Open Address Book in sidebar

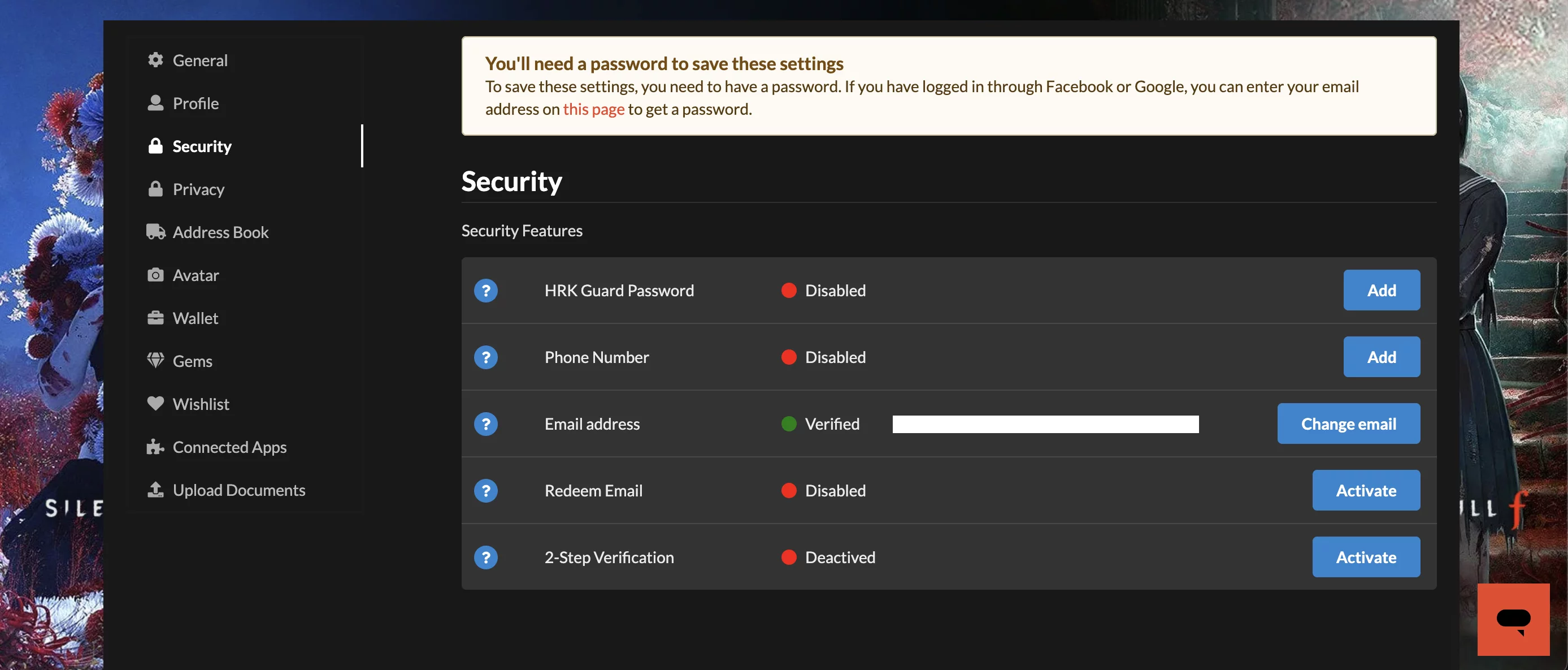220,232
